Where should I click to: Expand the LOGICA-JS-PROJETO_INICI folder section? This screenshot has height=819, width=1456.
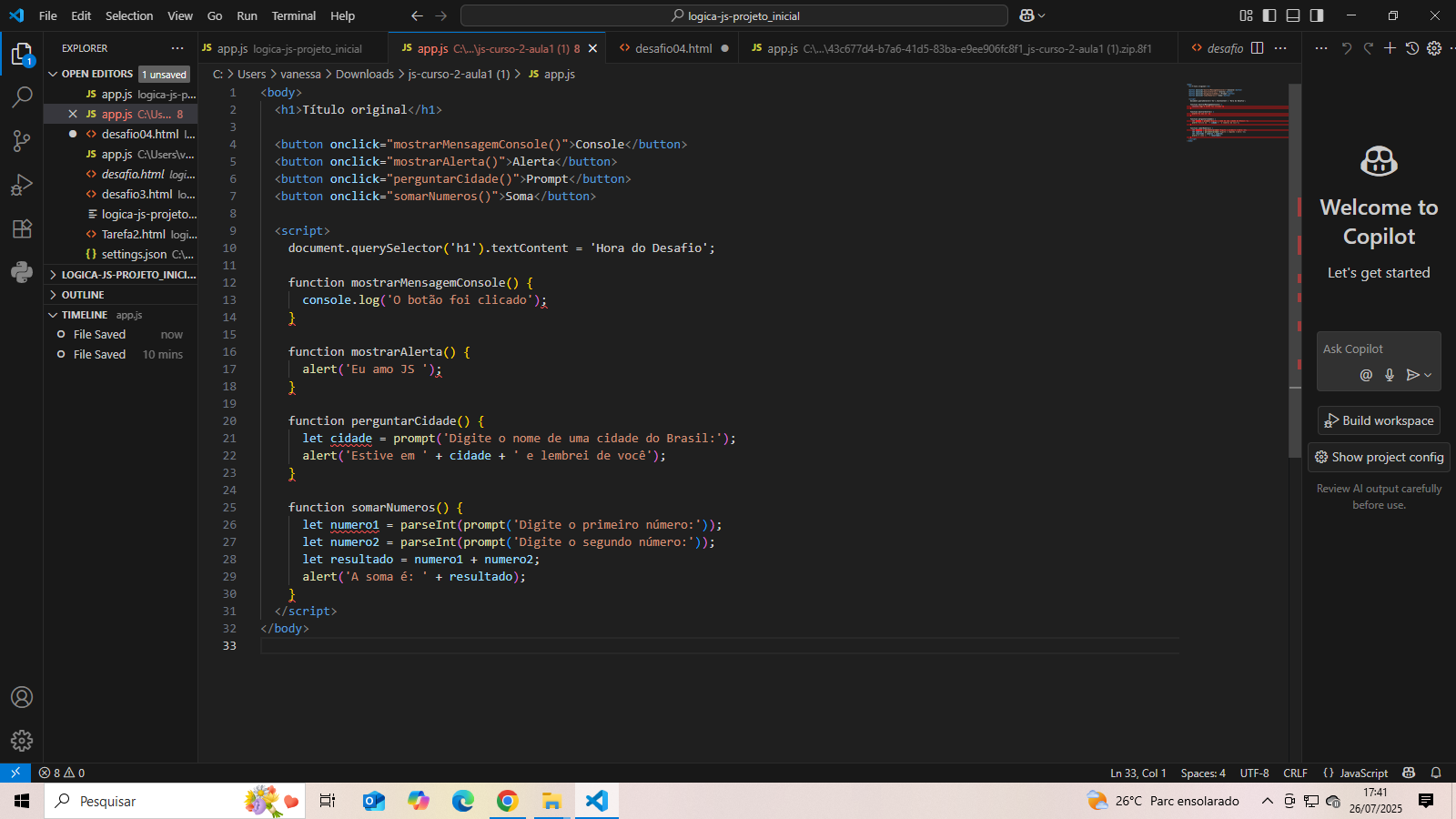tap(121, 275)
